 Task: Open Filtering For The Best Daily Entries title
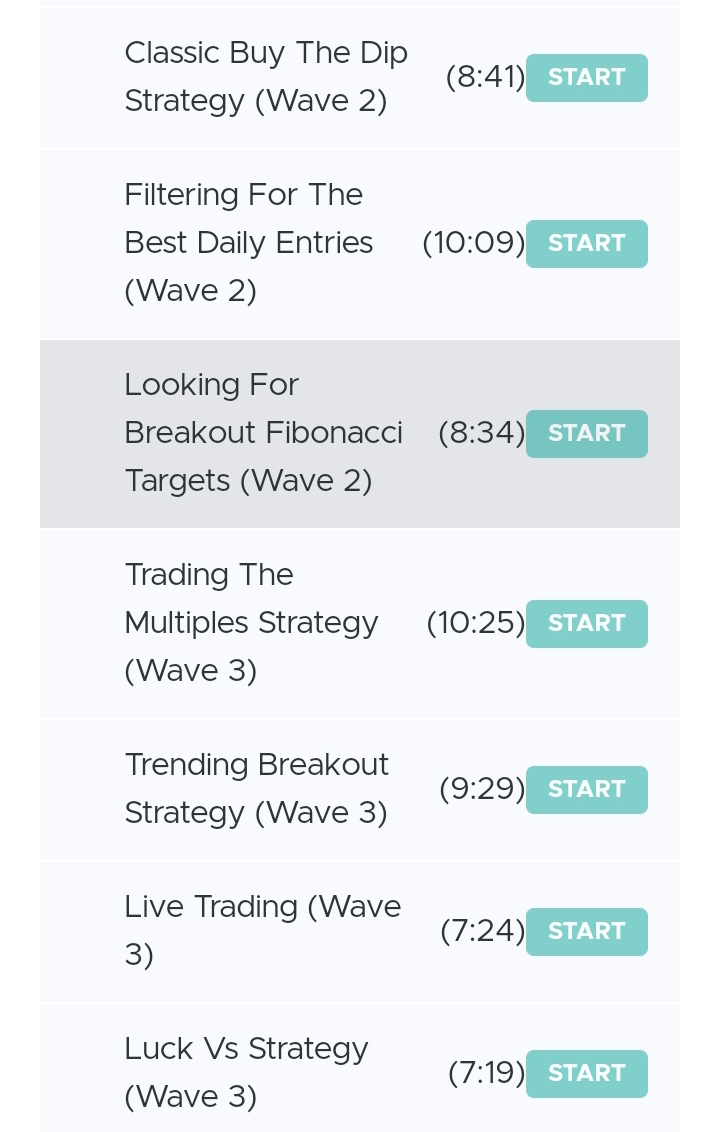[x=248, y=243]
